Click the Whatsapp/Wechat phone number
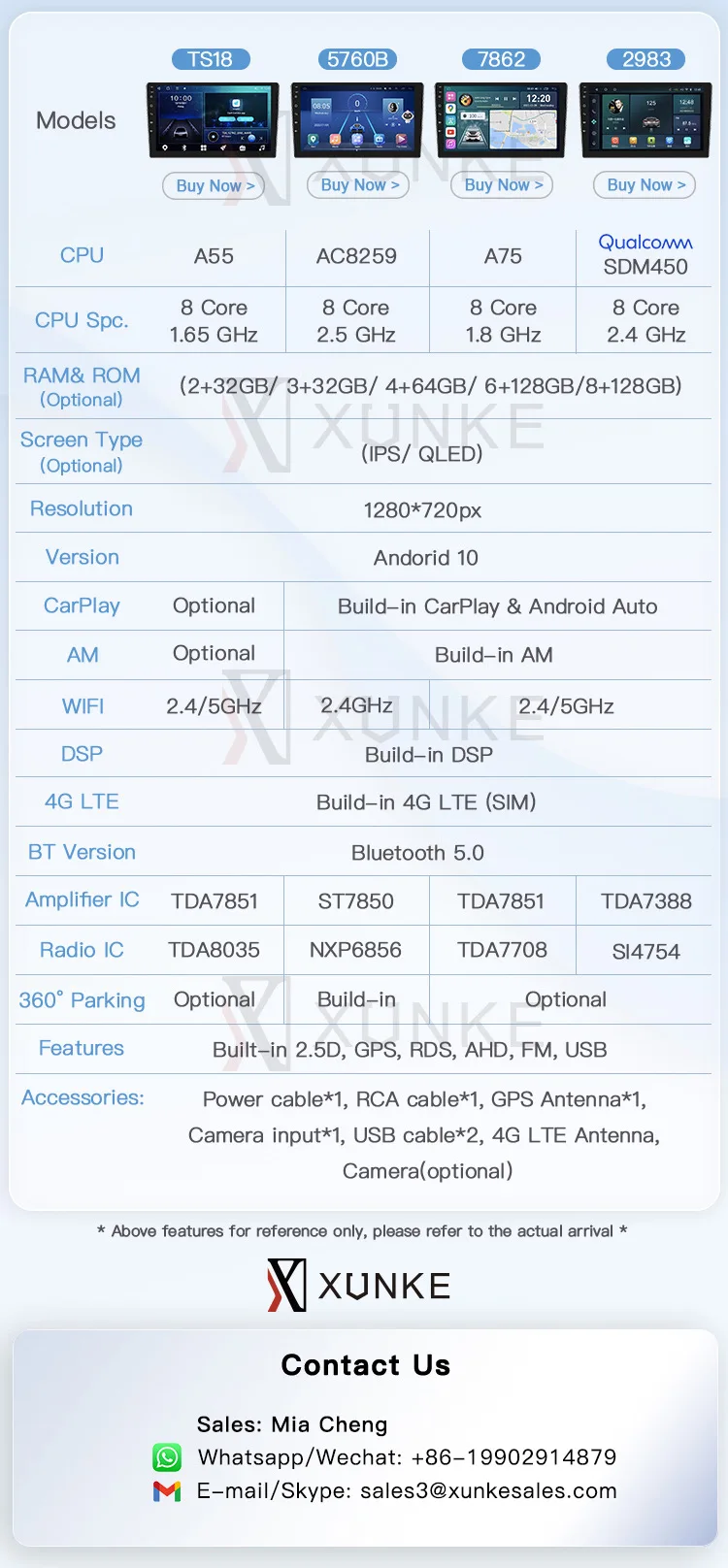This screenshot has height=1568, width=728. [513, 1457]
